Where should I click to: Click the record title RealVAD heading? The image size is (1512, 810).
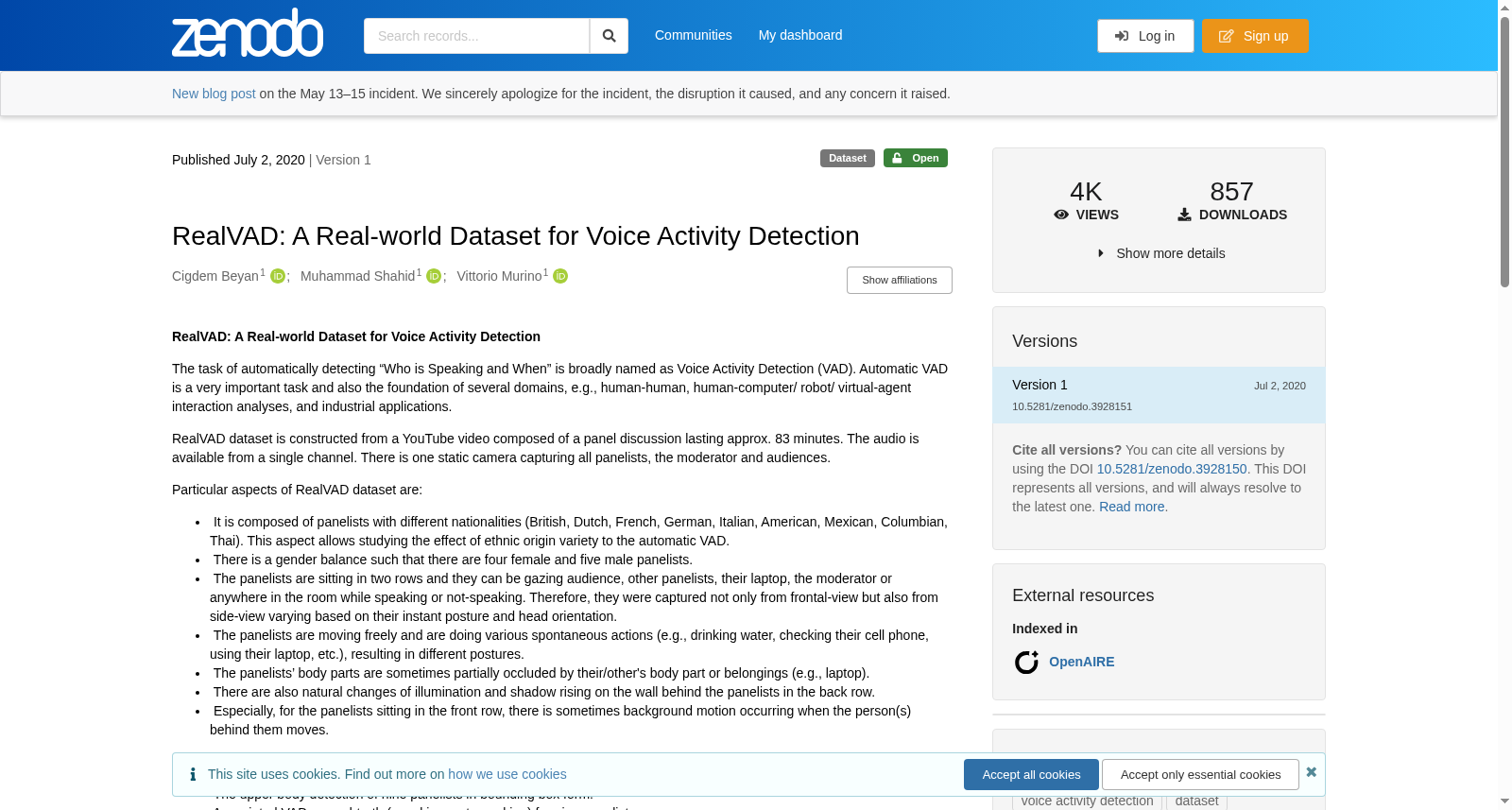point(516,235)
